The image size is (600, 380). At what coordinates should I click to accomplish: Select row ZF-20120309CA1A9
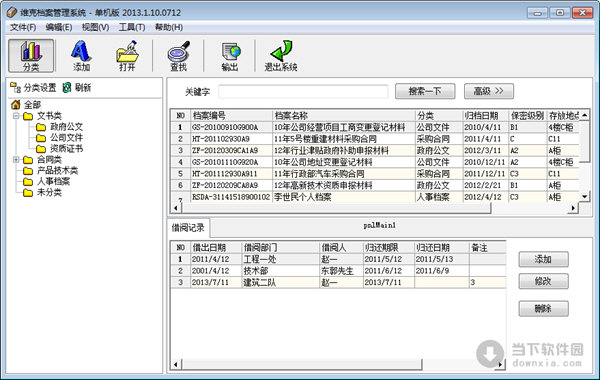point(375,150)
